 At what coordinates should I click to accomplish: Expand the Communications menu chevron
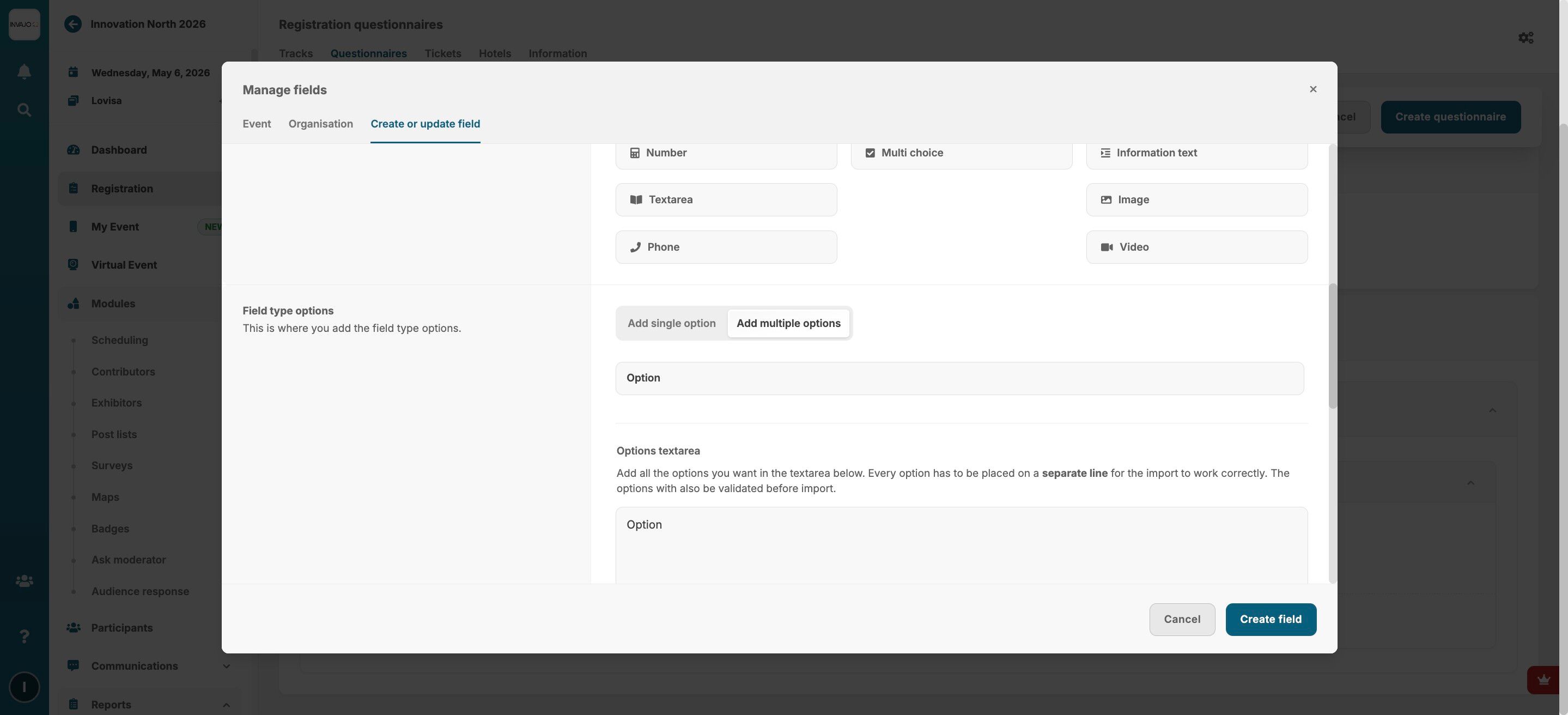pos(227,666)
